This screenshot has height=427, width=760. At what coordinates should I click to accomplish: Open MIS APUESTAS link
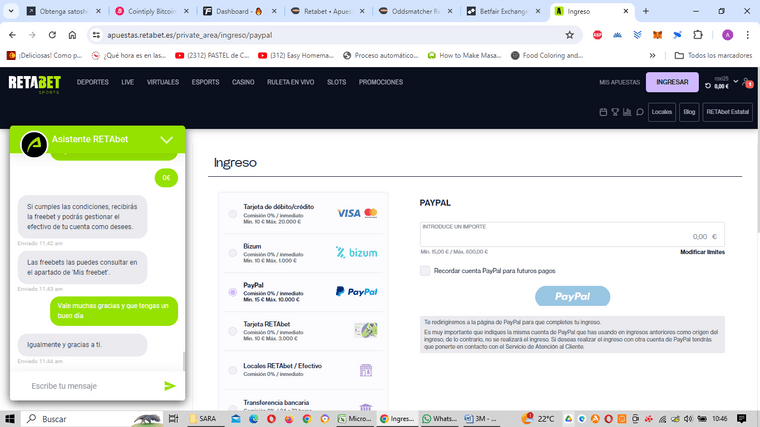point(619,82)
